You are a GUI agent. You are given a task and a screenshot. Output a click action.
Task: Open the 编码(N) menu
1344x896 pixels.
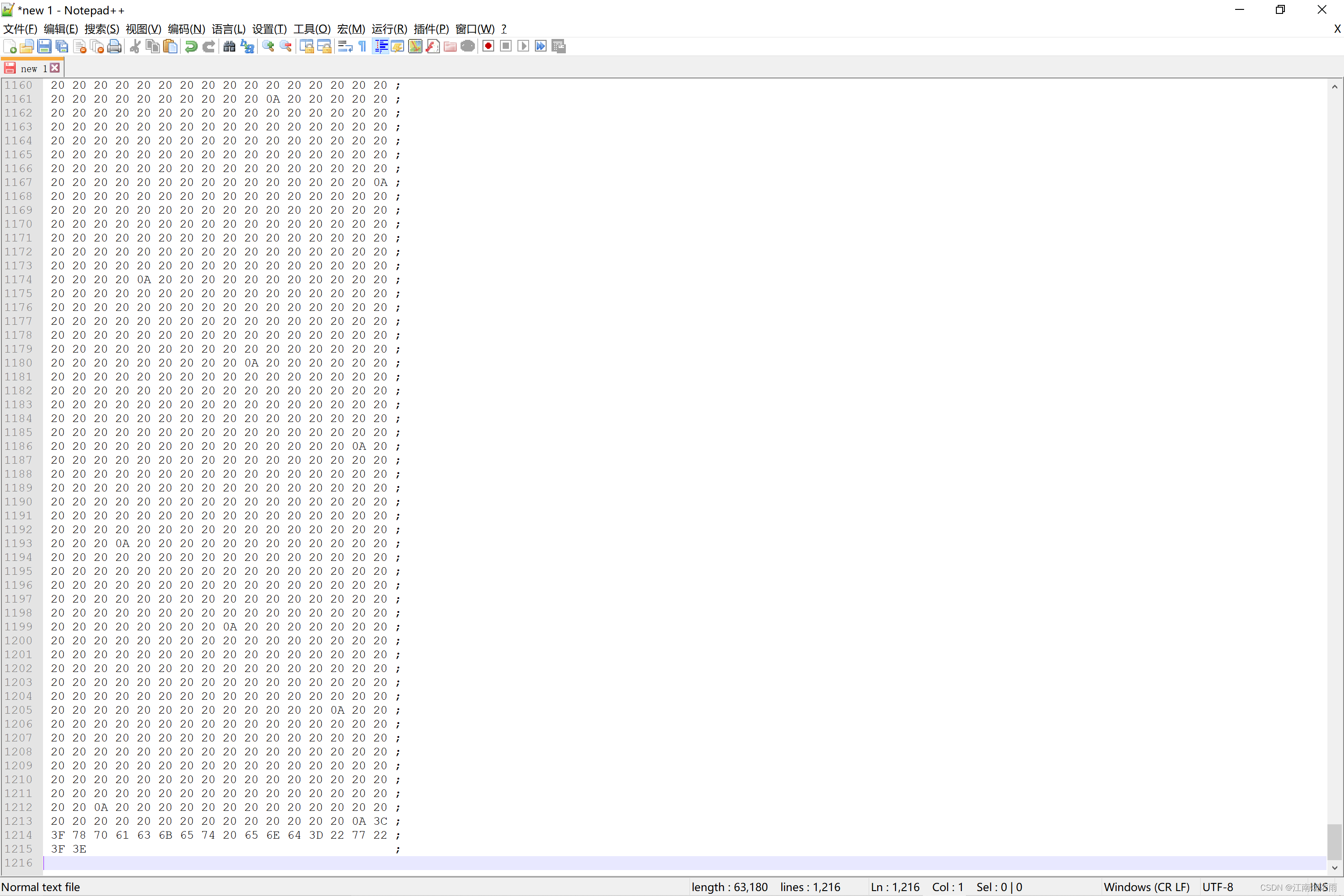click(x=186, y=29)
